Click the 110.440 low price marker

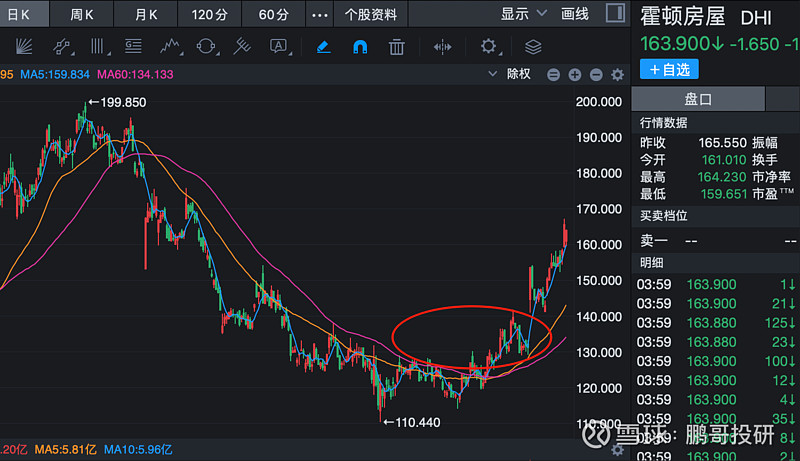412,422
